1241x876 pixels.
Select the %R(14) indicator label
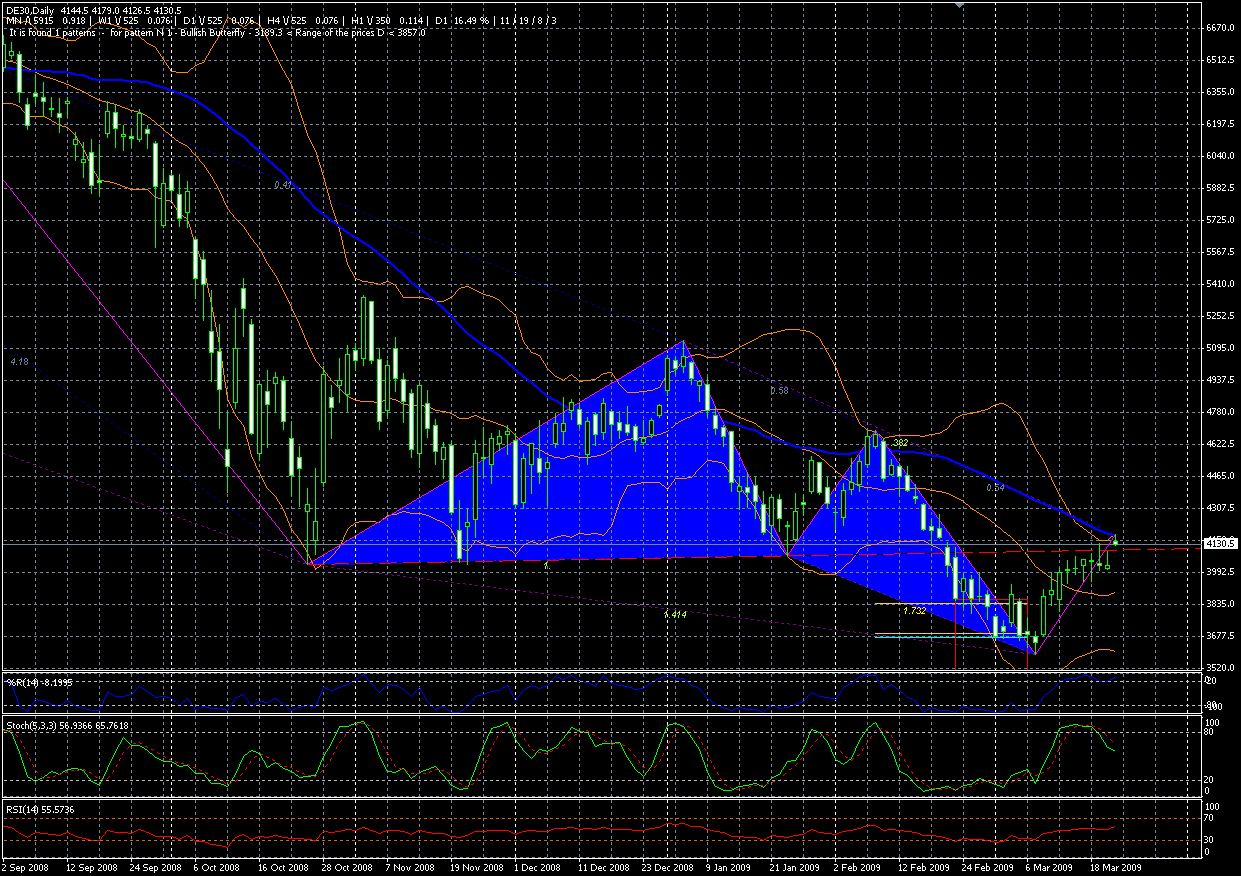(x=40, y=682)
